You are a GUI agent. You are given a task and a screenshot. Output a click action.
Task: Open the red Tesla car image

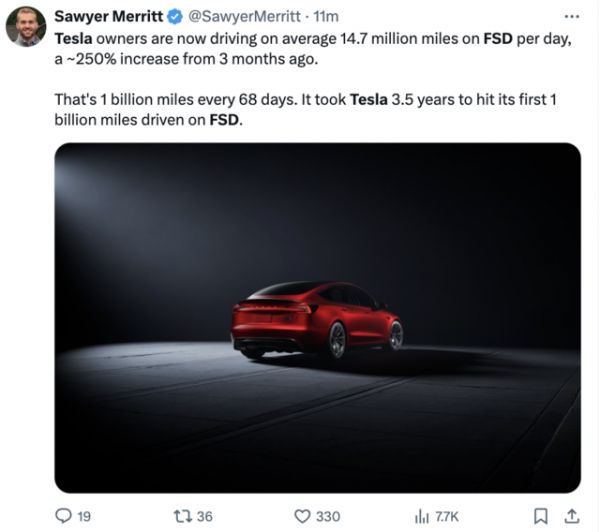[317, 317]
